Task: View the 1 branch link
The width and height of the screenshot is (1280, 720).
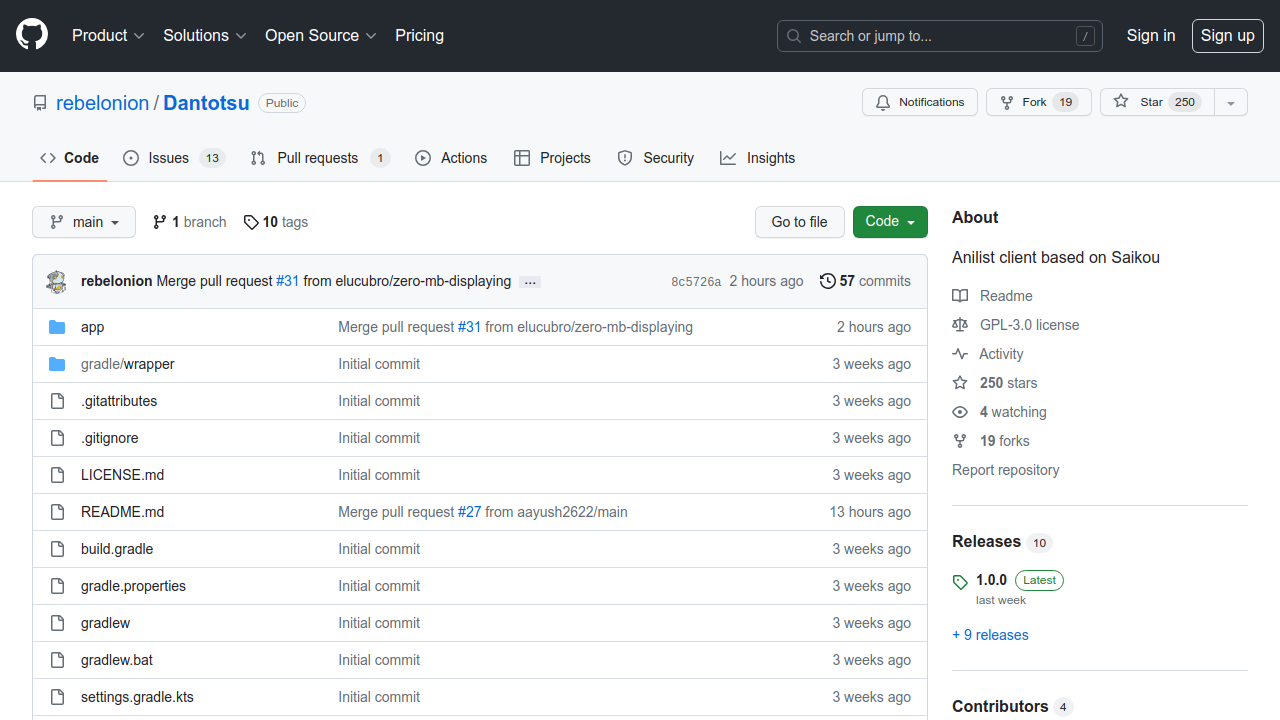Action: (x=190, y=222)
